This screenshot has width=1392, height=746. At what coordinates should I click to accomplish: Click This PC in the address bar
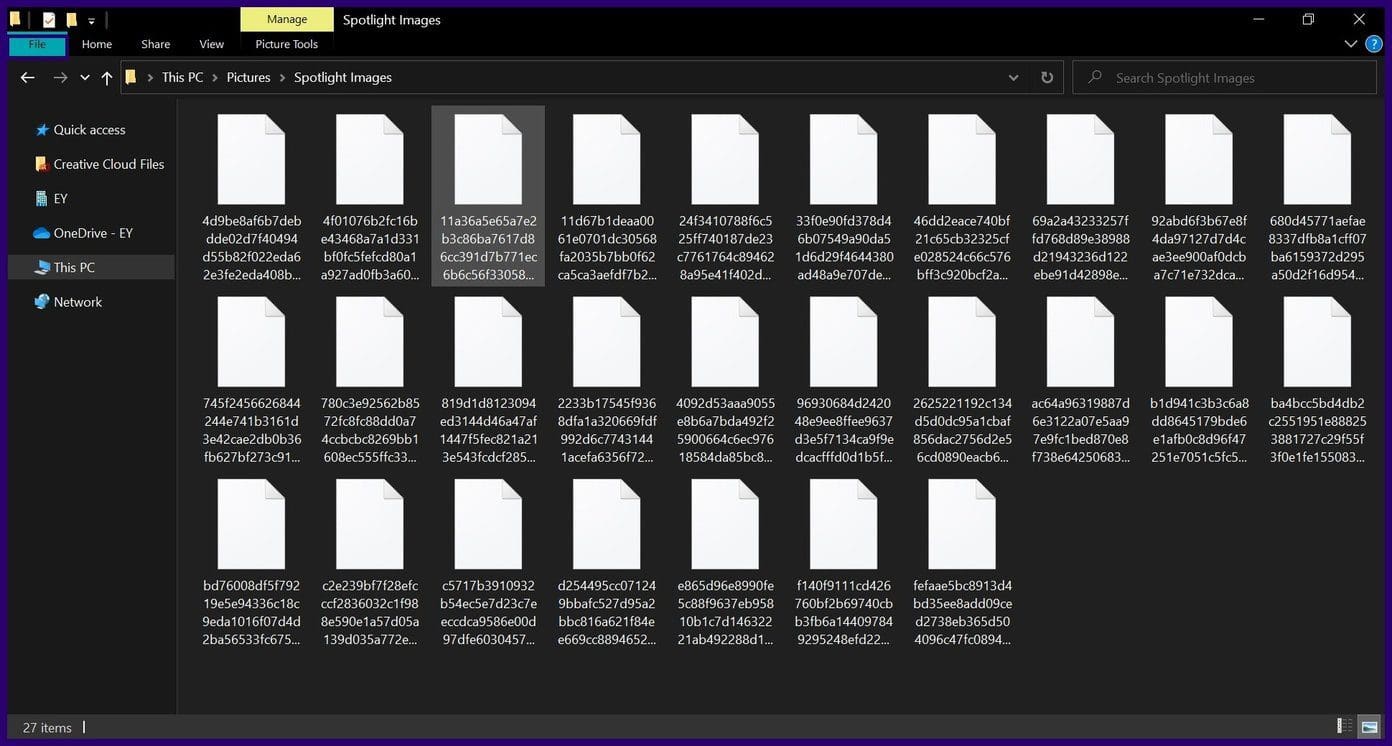pos(182,77)
